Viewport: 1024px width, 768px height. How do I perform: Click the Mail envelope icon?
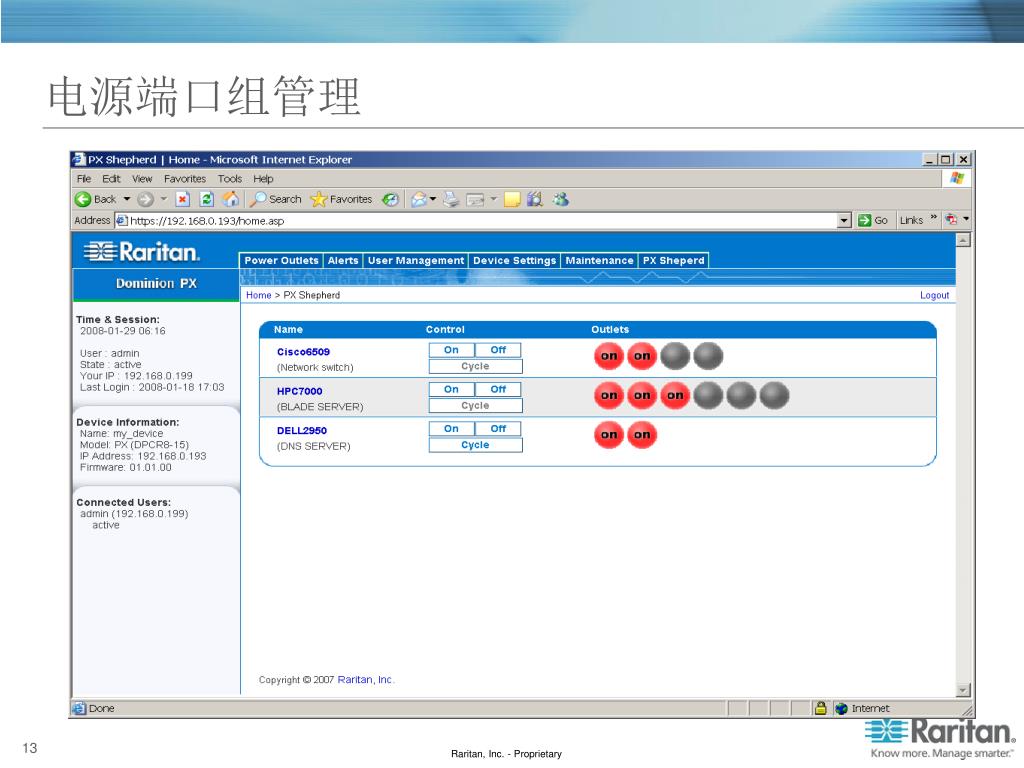click(419, 199)
